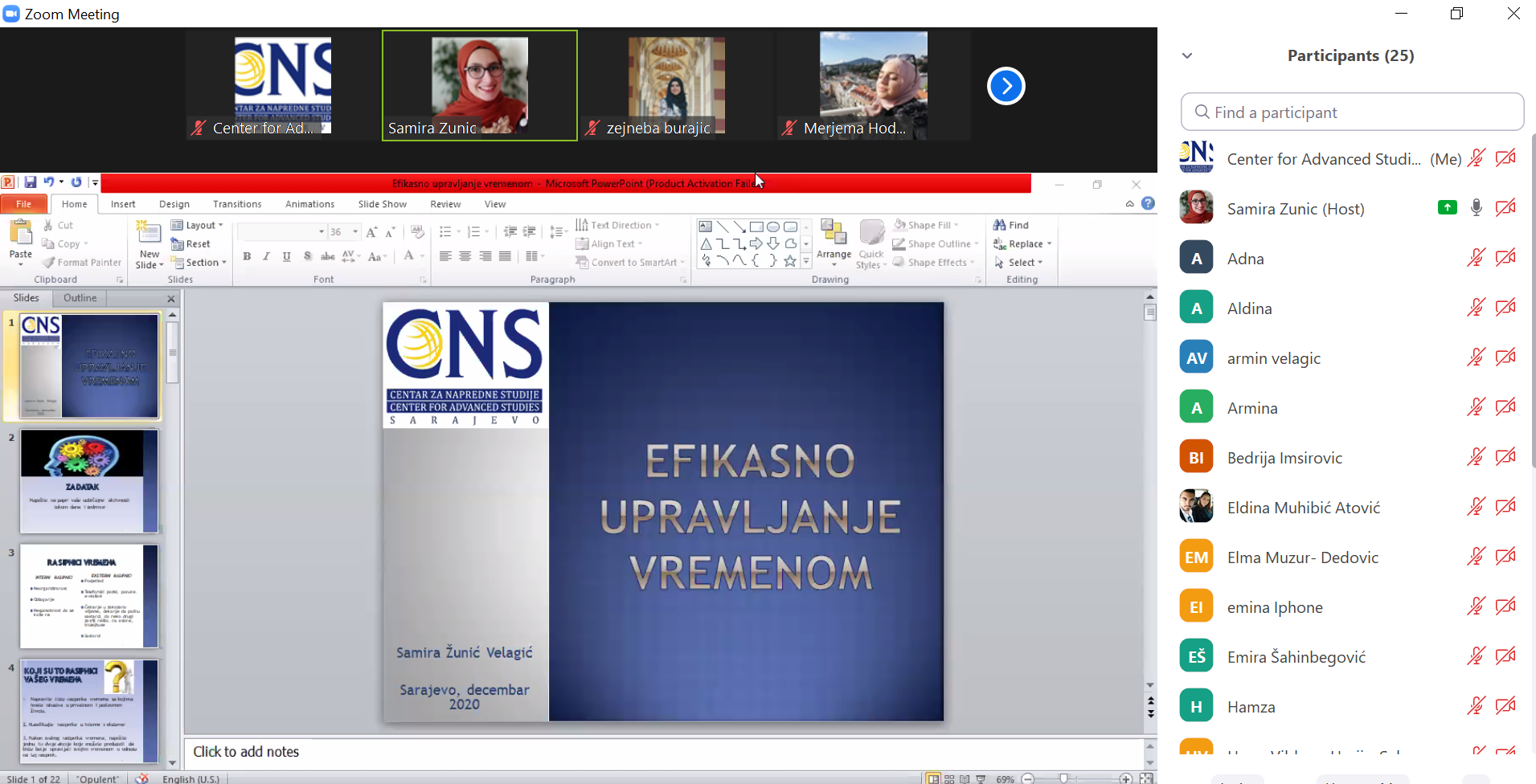The height and width of the screenshot is (784, 1536).
Task: Switch to the Outline tab
Action: 79,297
